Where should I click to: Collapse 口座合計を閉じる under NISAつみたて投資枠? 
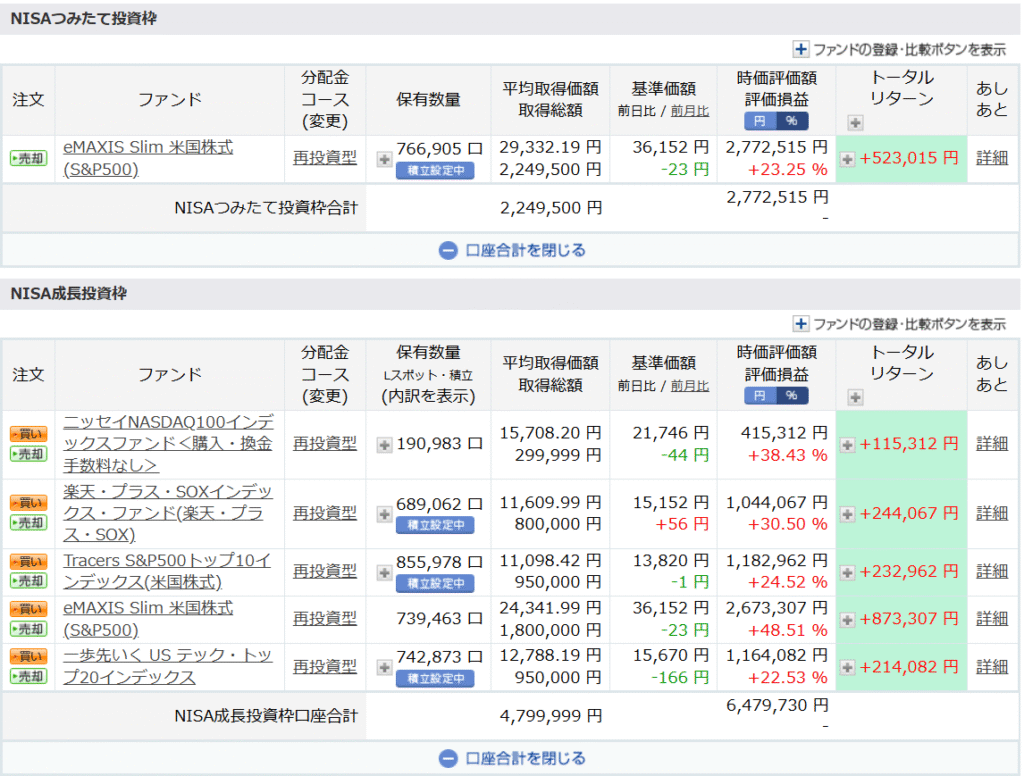pyautogui.click(x=512, y=250)
